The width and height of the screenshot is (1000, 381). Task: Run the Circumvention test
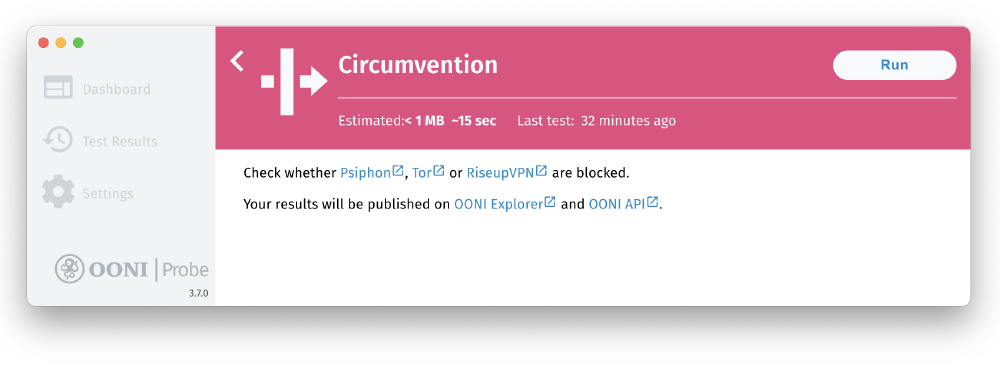(894, 65)
